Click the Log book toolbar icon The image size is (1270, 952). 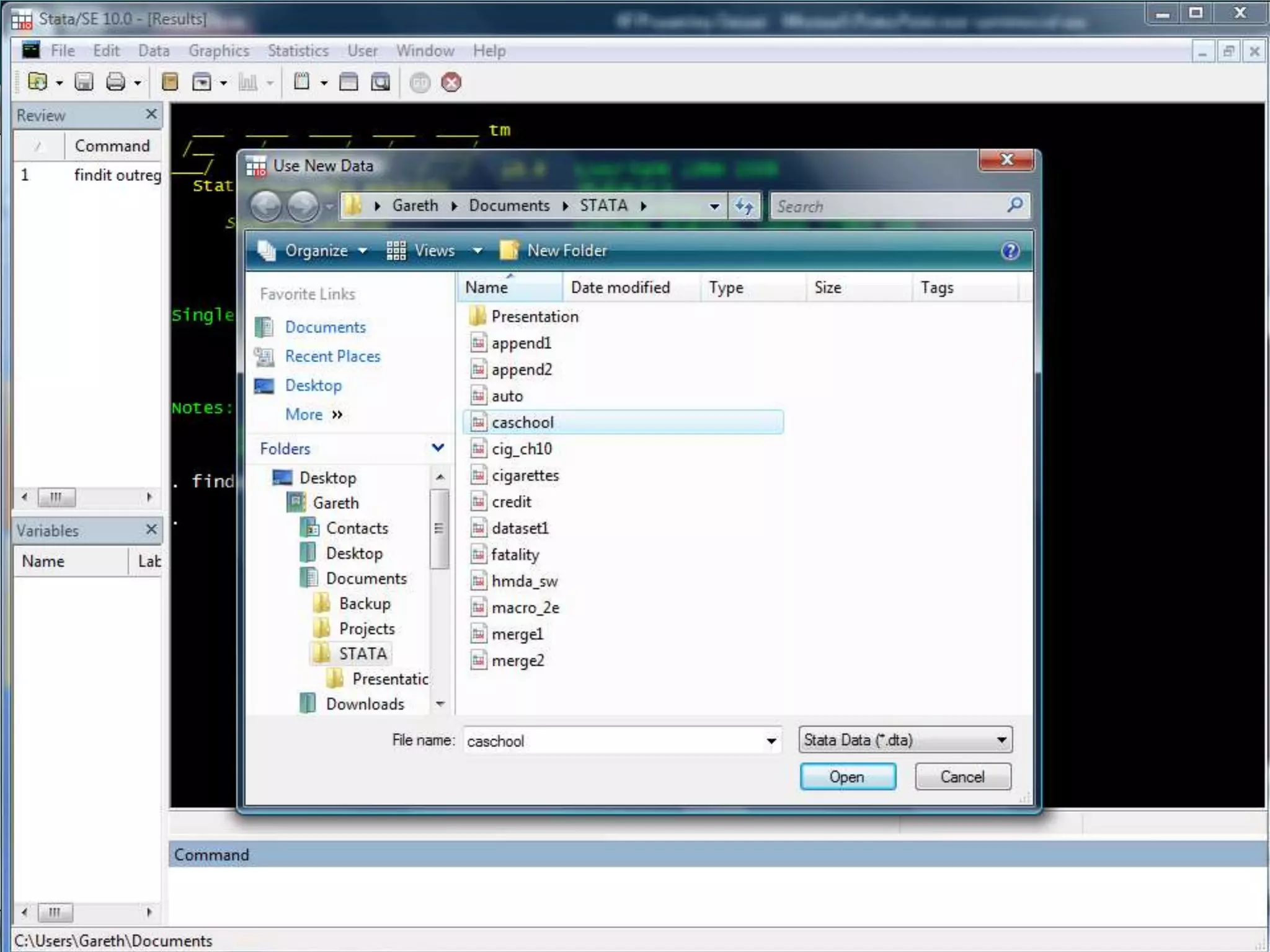[x=169, y=82]
